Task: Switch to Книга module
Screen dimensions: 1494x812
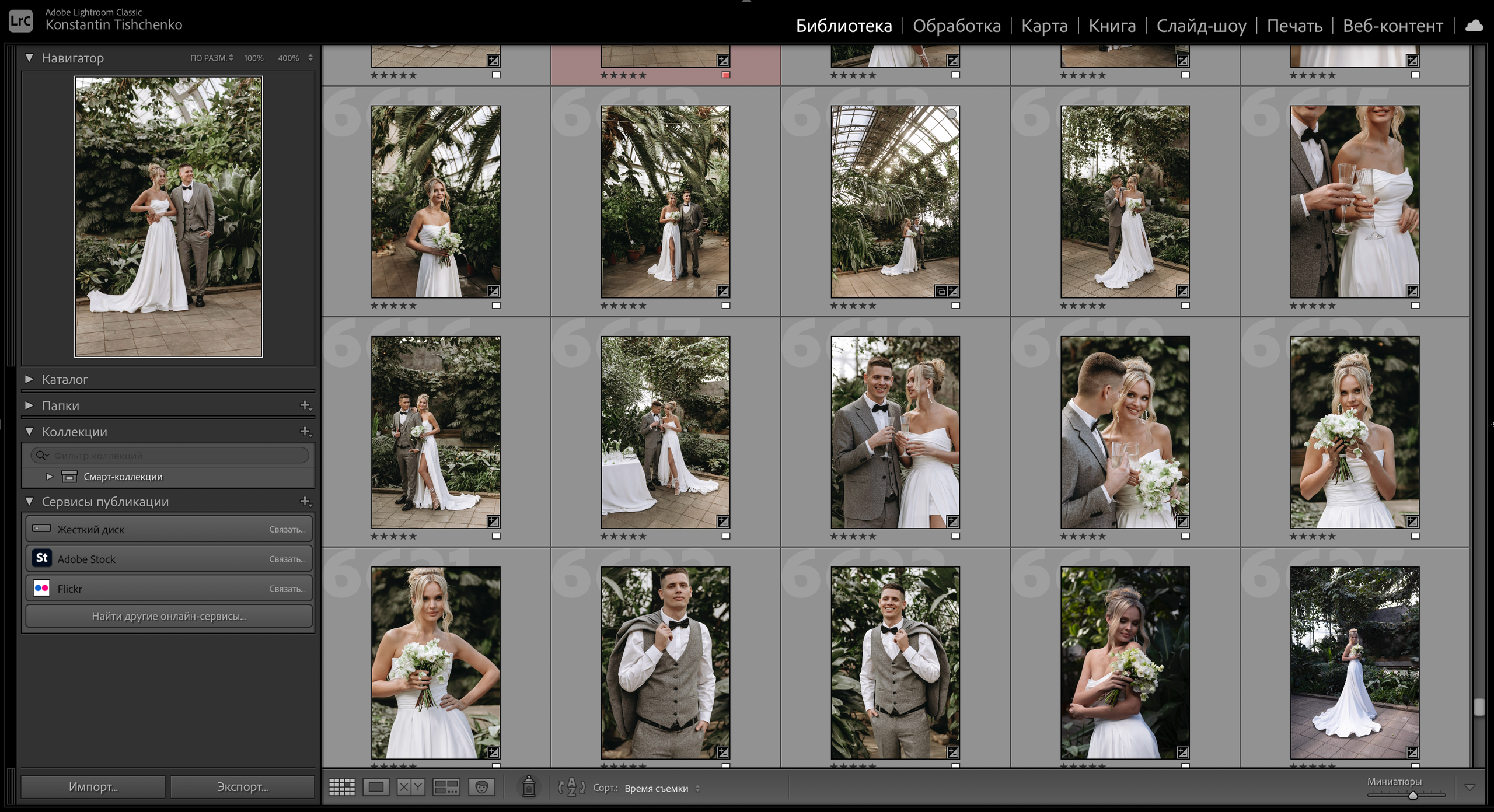Action: pos(1112,26)
